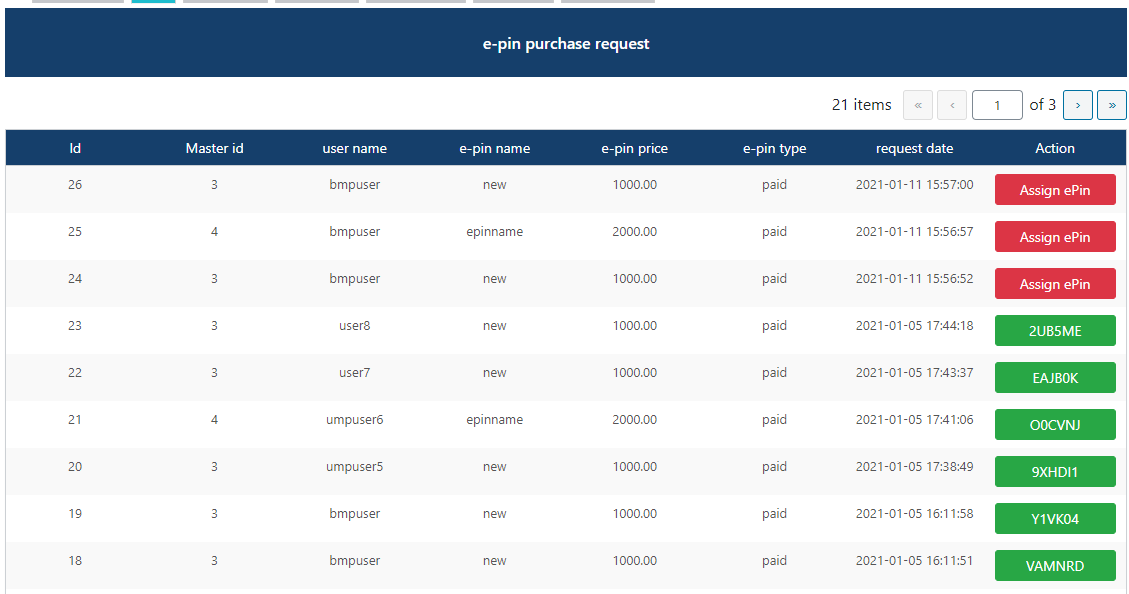Go to the last page using » icon
Screen dimensions: 1129x594
[x=1111, y=105]
